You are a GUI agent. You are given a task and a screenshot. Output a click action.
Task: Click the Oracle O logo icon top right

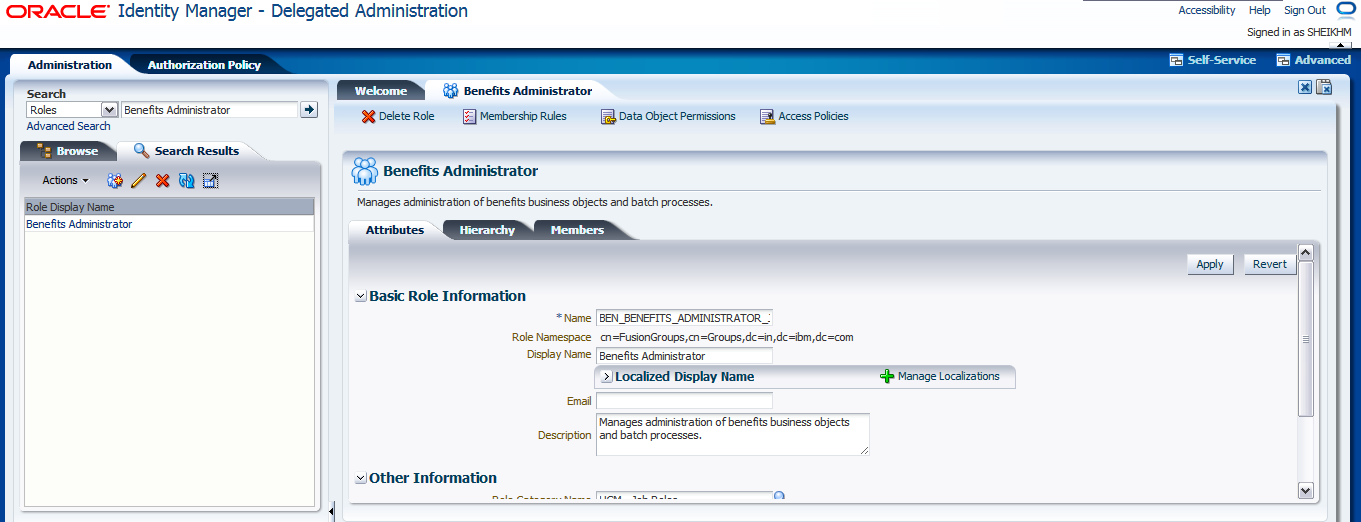(x=1345, y=10)
